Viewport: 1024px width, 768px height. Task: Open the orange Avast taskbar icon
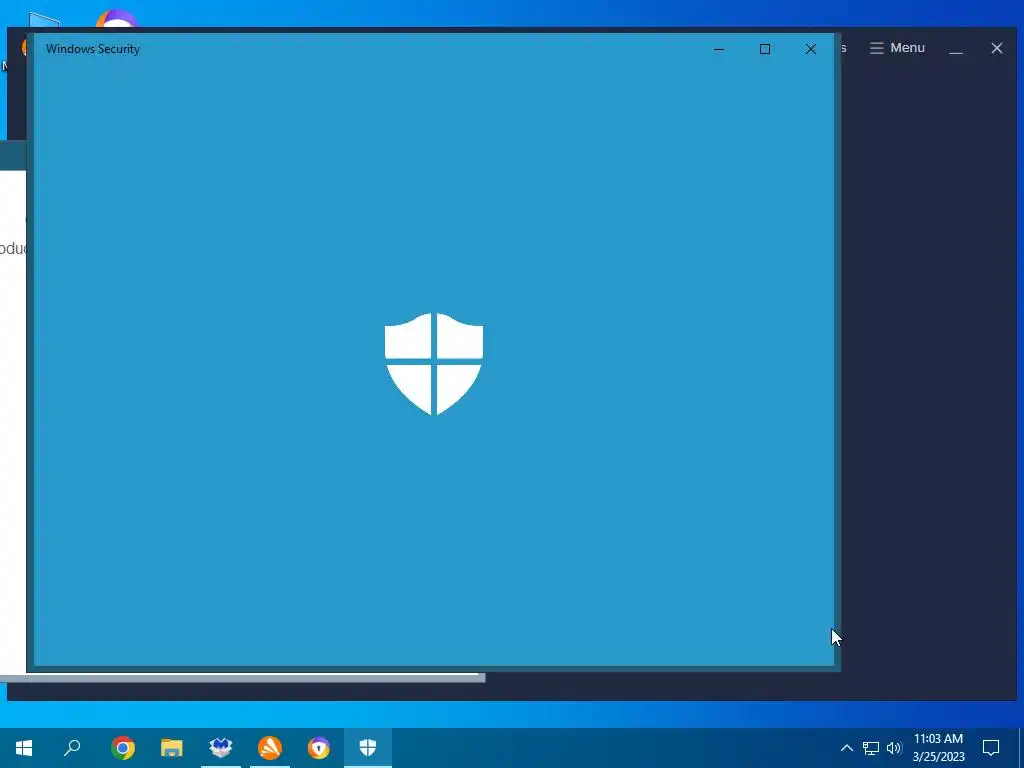coord(270,748)
